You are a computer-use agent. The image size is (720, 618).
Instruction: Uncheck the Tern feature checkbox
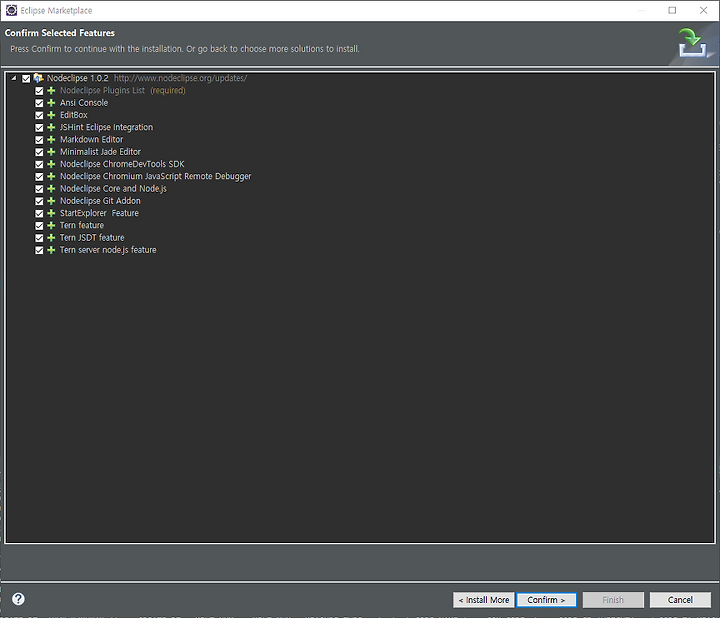click(39, 226)
